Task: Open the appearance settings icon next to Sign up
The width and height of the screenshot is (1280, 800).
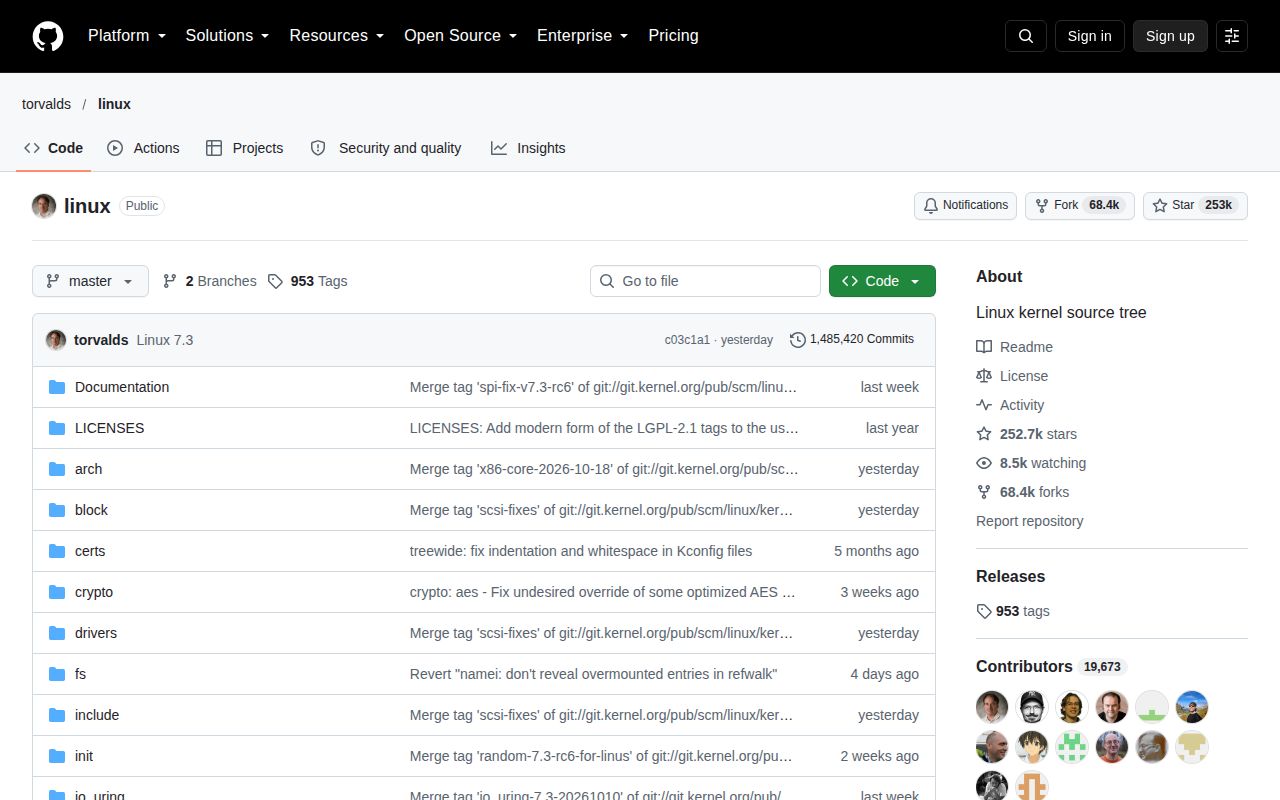Action: [x=1232, y=36]
